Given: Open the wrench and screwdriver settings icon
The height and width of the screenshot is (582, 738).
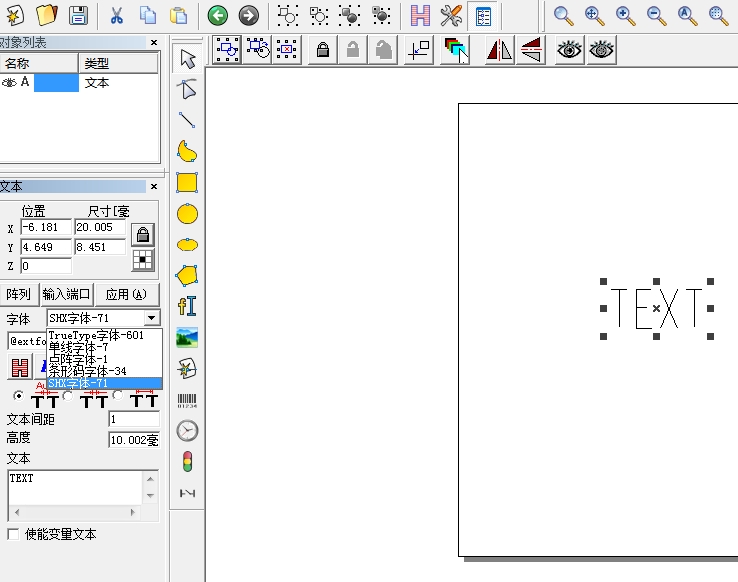Looking at the screenshot, I should click(x=451, y=15).
